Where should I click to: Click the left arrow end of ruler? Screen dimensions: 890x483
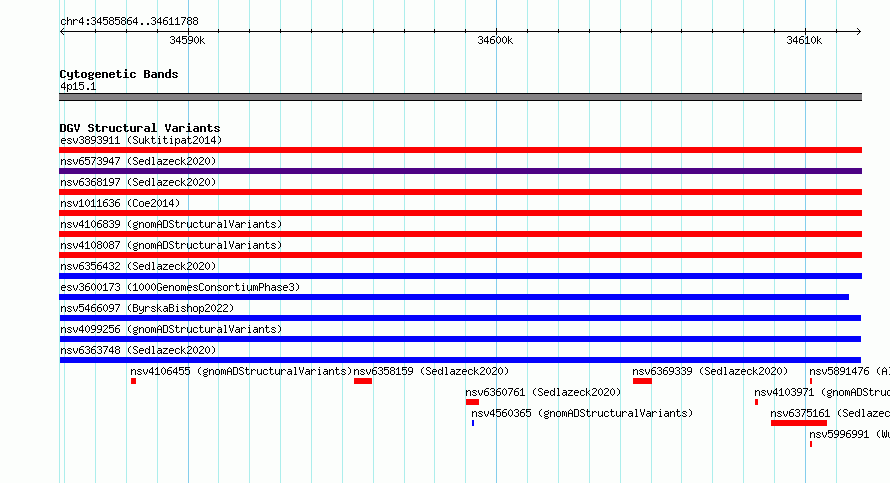coord(62,31)
